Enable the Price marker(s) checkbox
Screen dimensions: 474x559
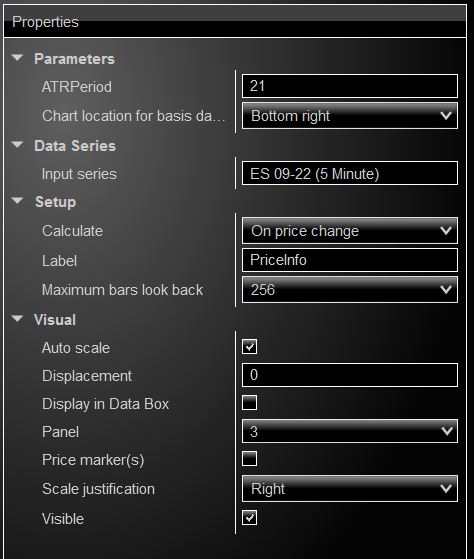(249, 458)
